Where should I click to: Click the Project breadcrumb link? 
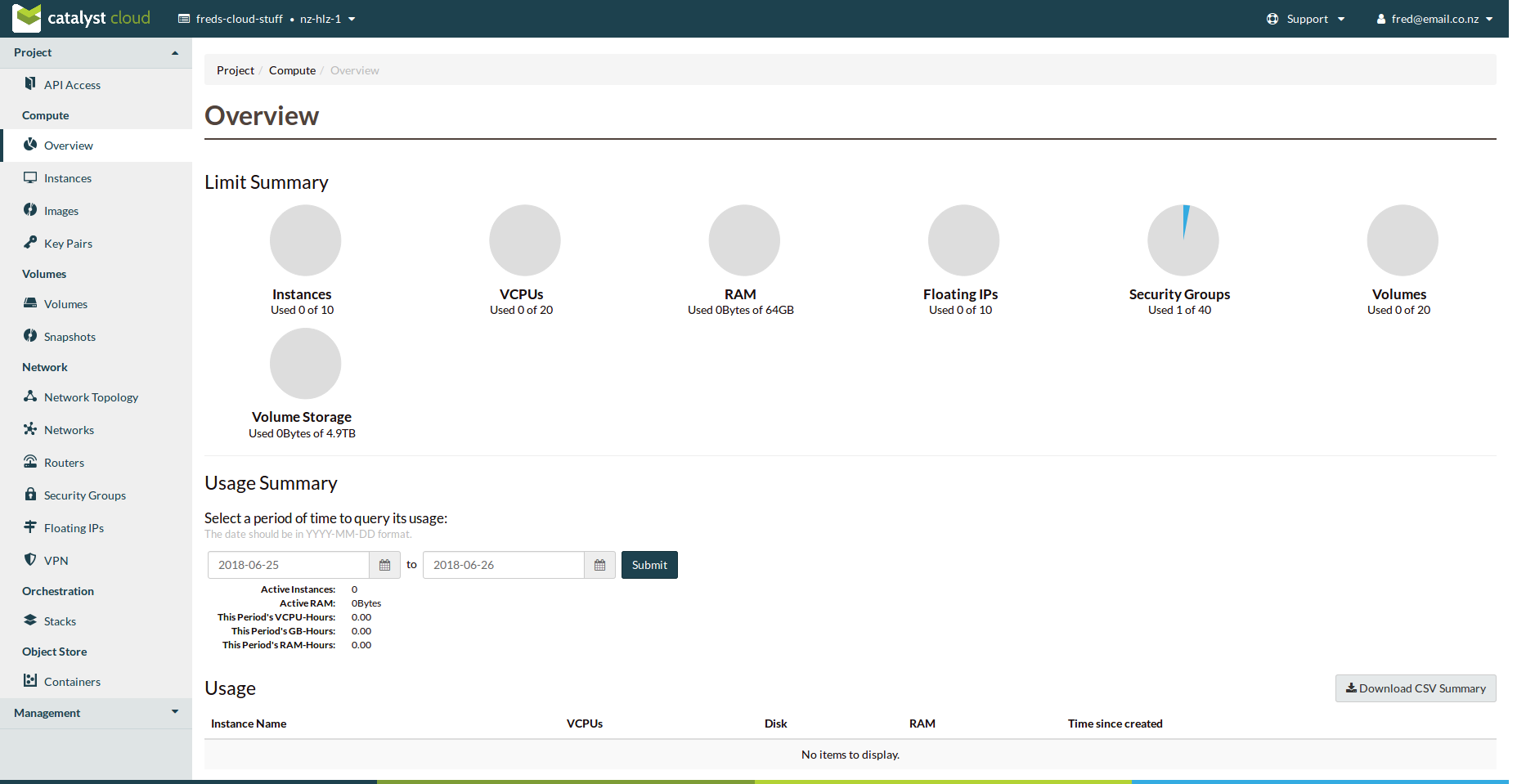pyautogui.click(x=236, y=70)
